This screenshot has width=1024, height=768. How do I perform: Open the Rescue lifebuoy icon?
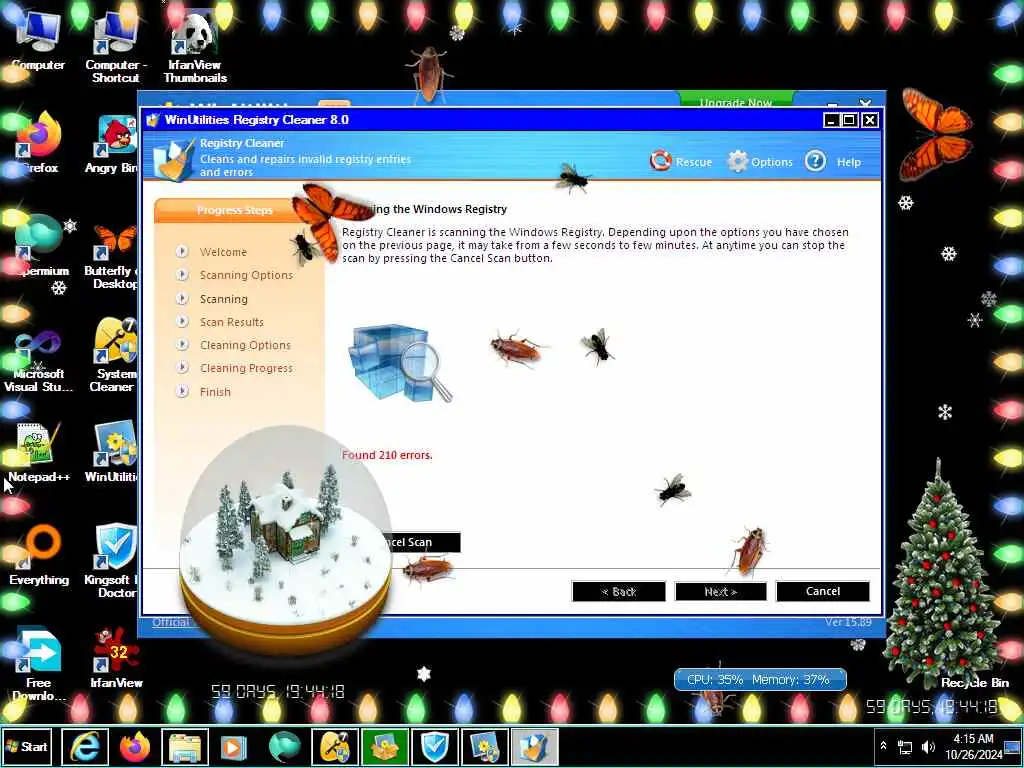pos(660,161)
